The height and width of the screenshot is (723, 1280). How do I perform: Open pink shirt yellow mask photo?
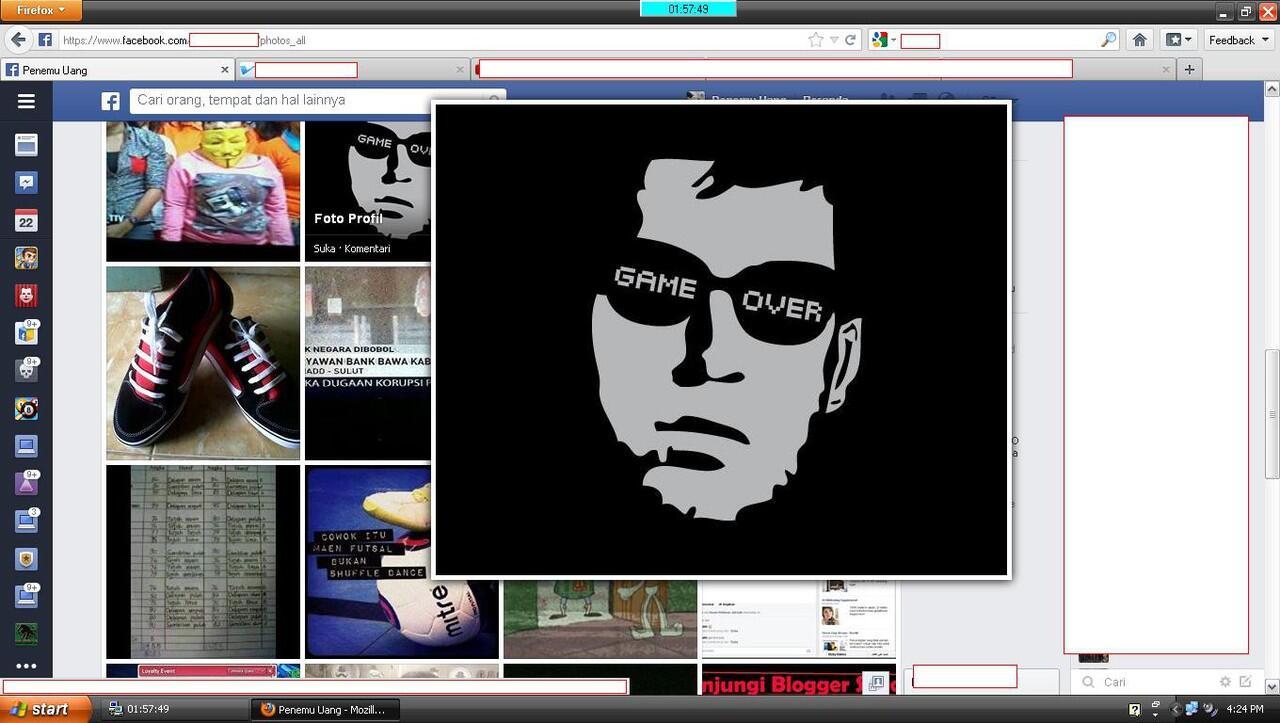(203, 191)
